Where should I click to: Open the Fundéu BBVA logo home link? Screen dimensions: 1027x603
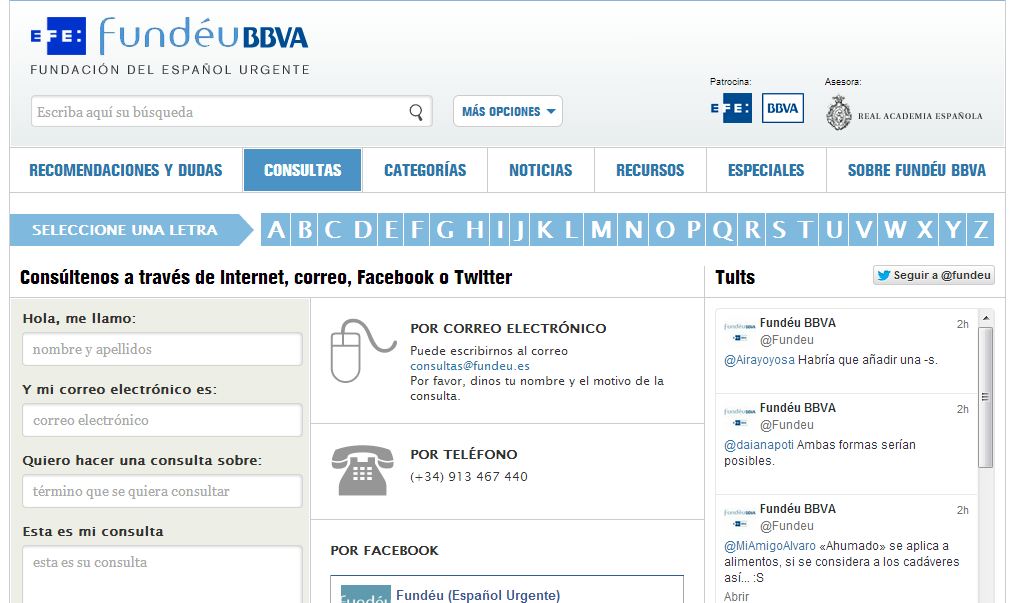(204, 35)
